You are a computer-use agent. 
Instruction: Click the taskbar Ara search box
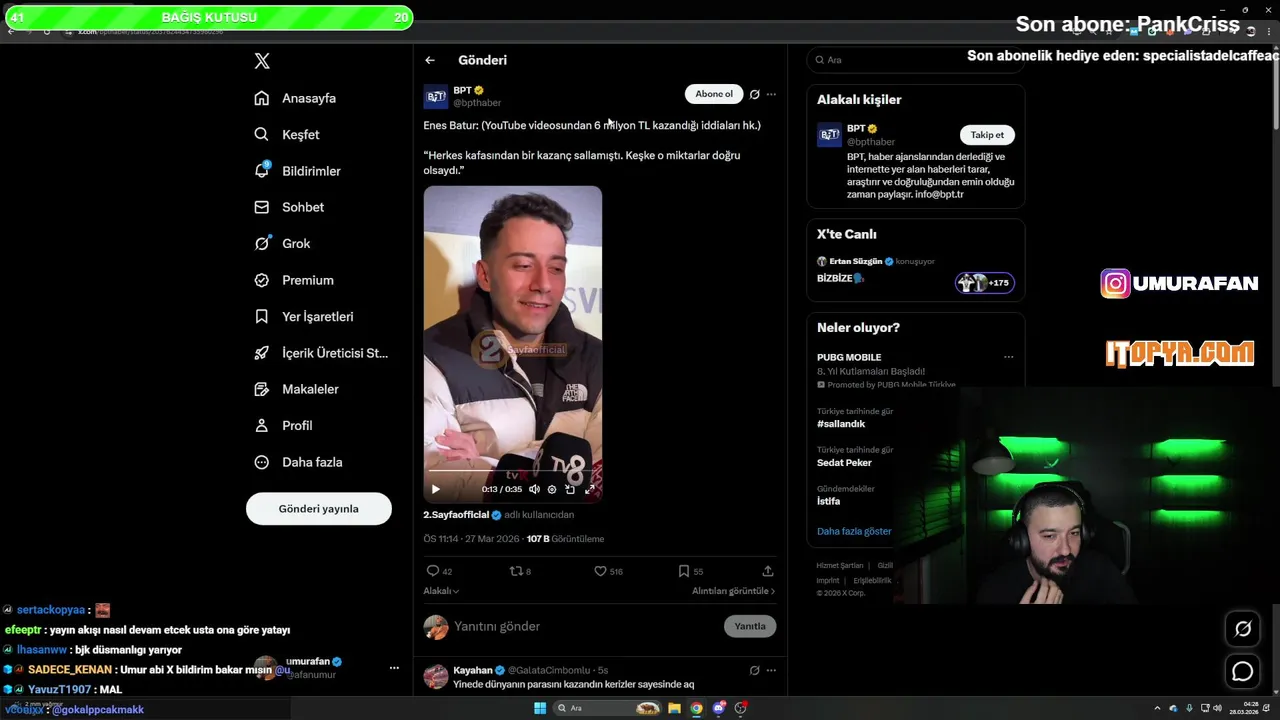coord(609,708)
